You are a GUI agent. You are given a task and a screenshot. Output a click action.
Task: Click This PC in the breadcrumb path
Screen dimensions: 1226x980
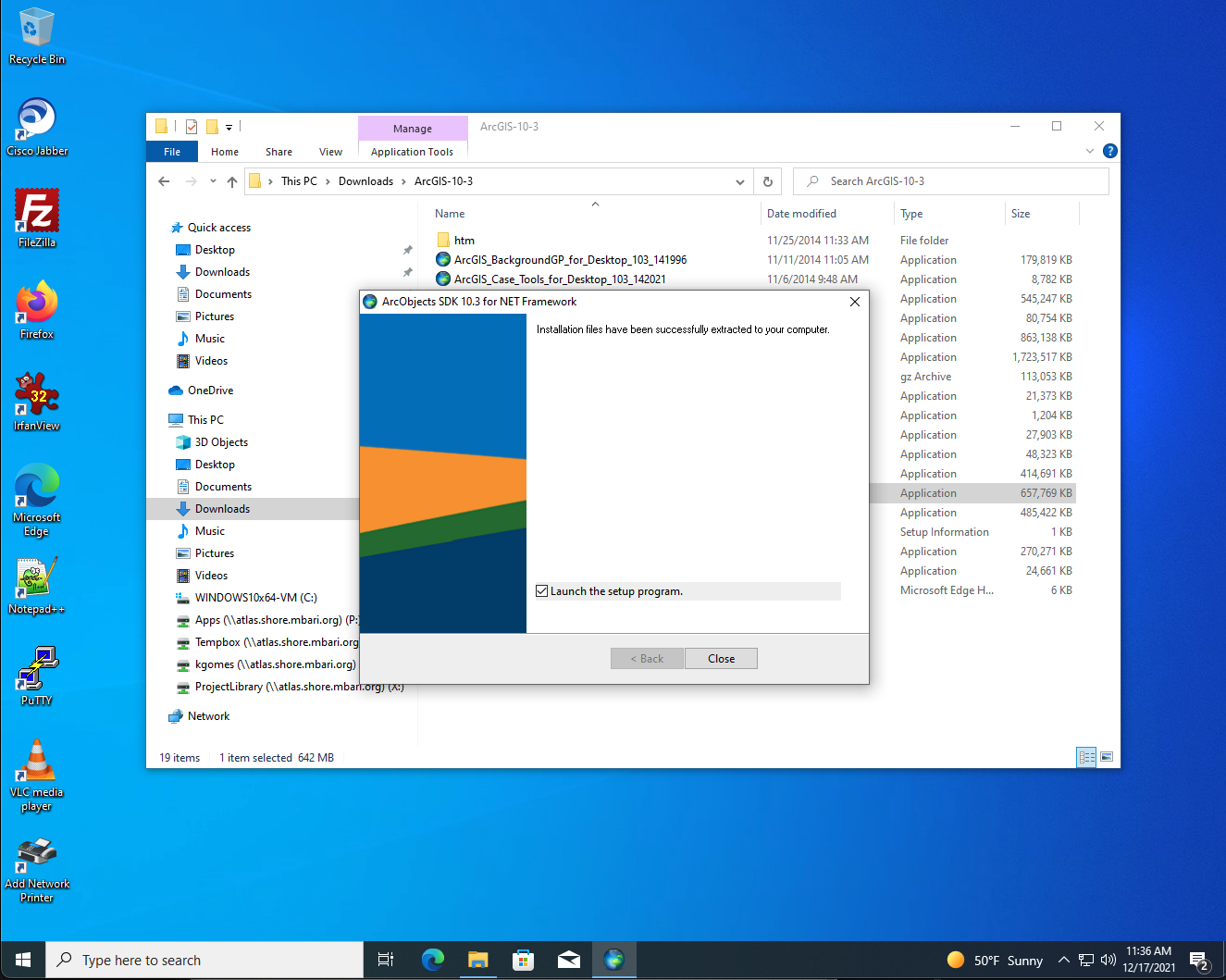pyautogui.click(x=299, y=181)
